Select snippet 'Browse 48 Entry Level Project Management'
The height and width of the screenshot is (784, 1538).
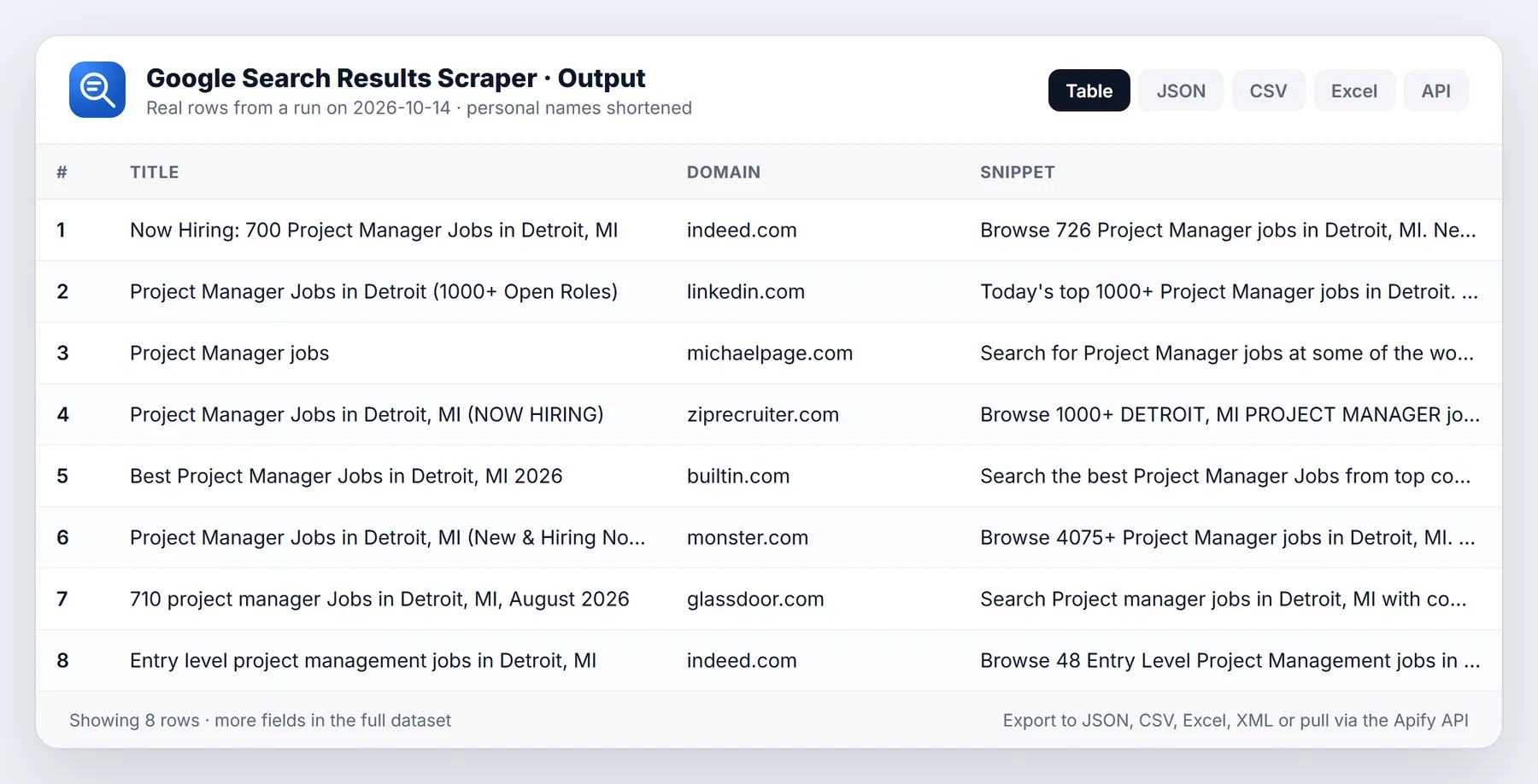pyautogui.click(x=1230, y=660)
